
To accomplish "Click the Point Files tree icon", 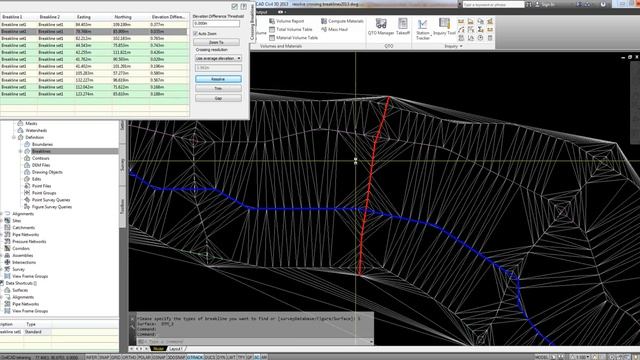I will click(x=27, y=186).
